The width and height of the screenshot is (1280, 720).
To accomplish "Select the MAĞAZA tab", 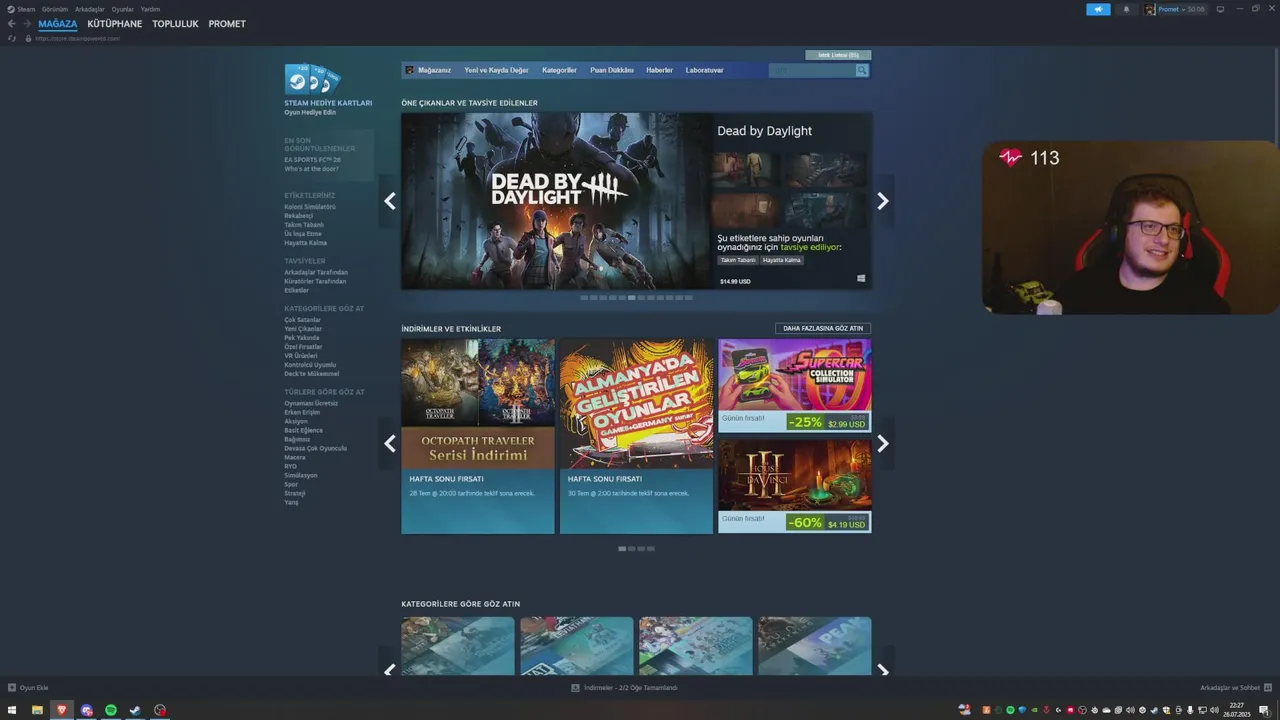I will 58,24.
